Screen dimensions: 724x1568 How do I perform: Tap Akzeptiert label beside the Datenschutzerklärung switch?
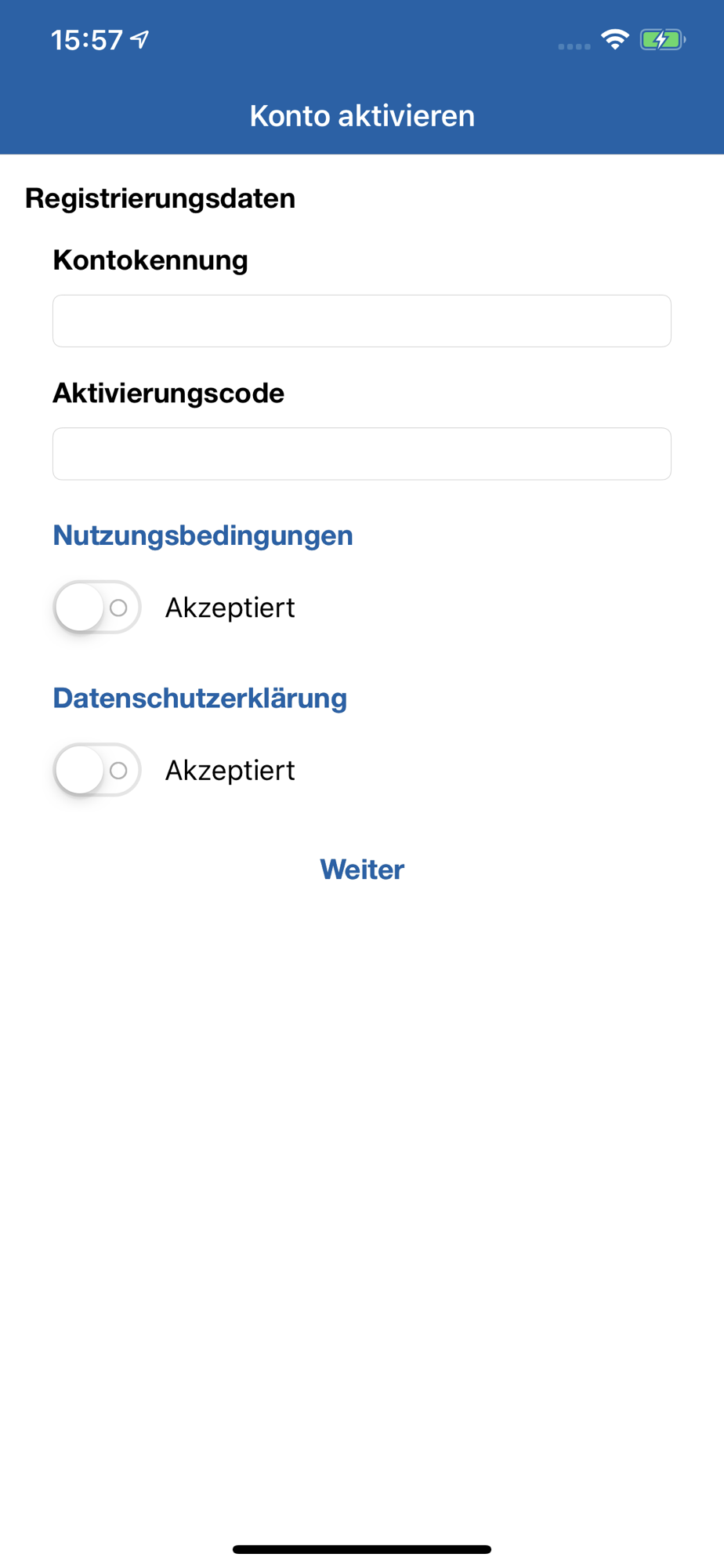pyautogui.click(x=230, y=771)
